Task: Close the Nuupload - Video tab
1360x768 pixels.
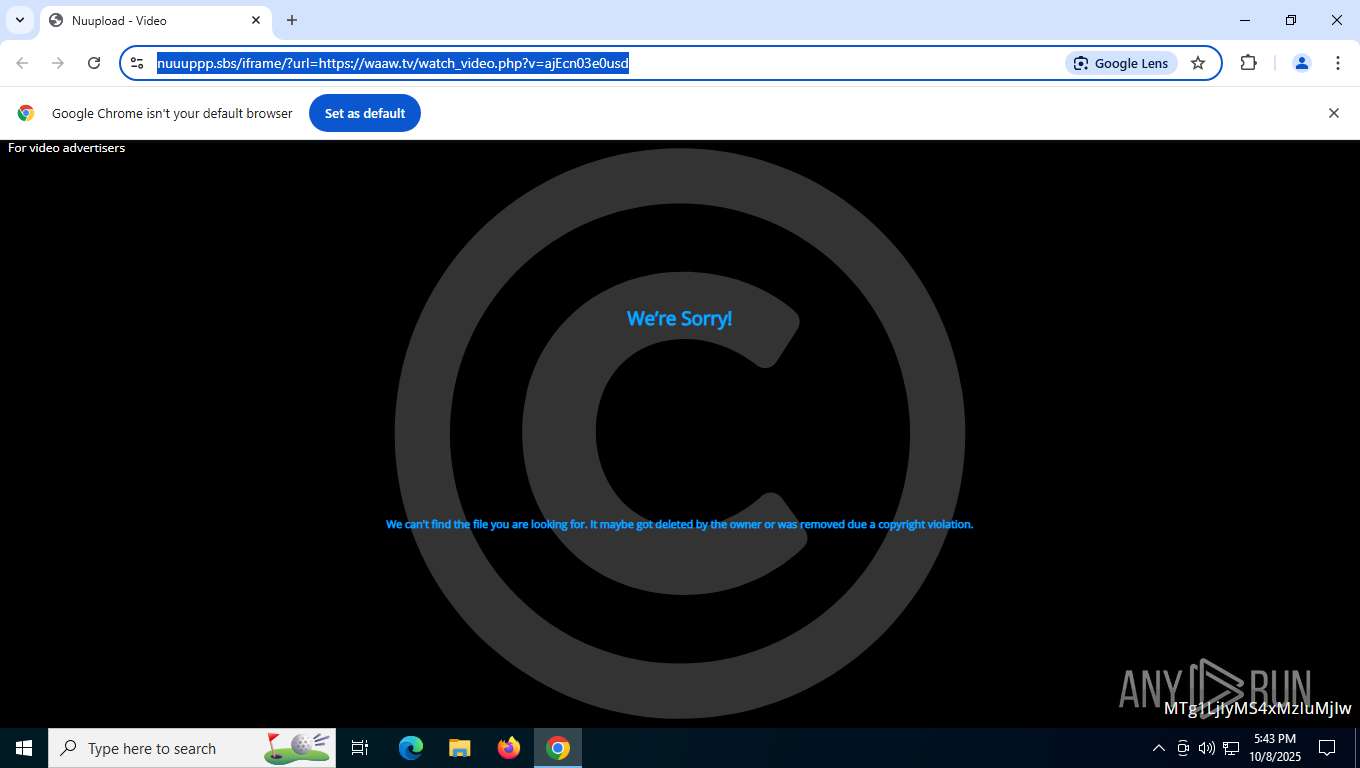Action: click(x=256, y=20)
